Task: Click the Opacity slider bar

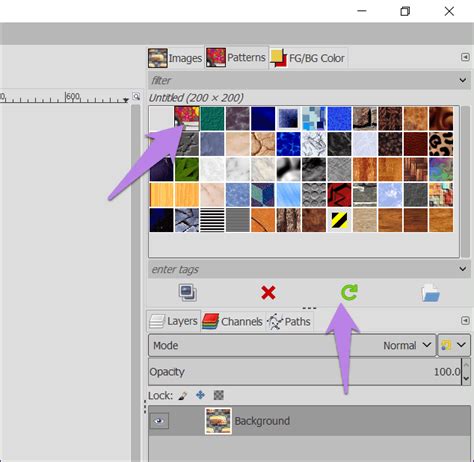Action: pos(305,372)
